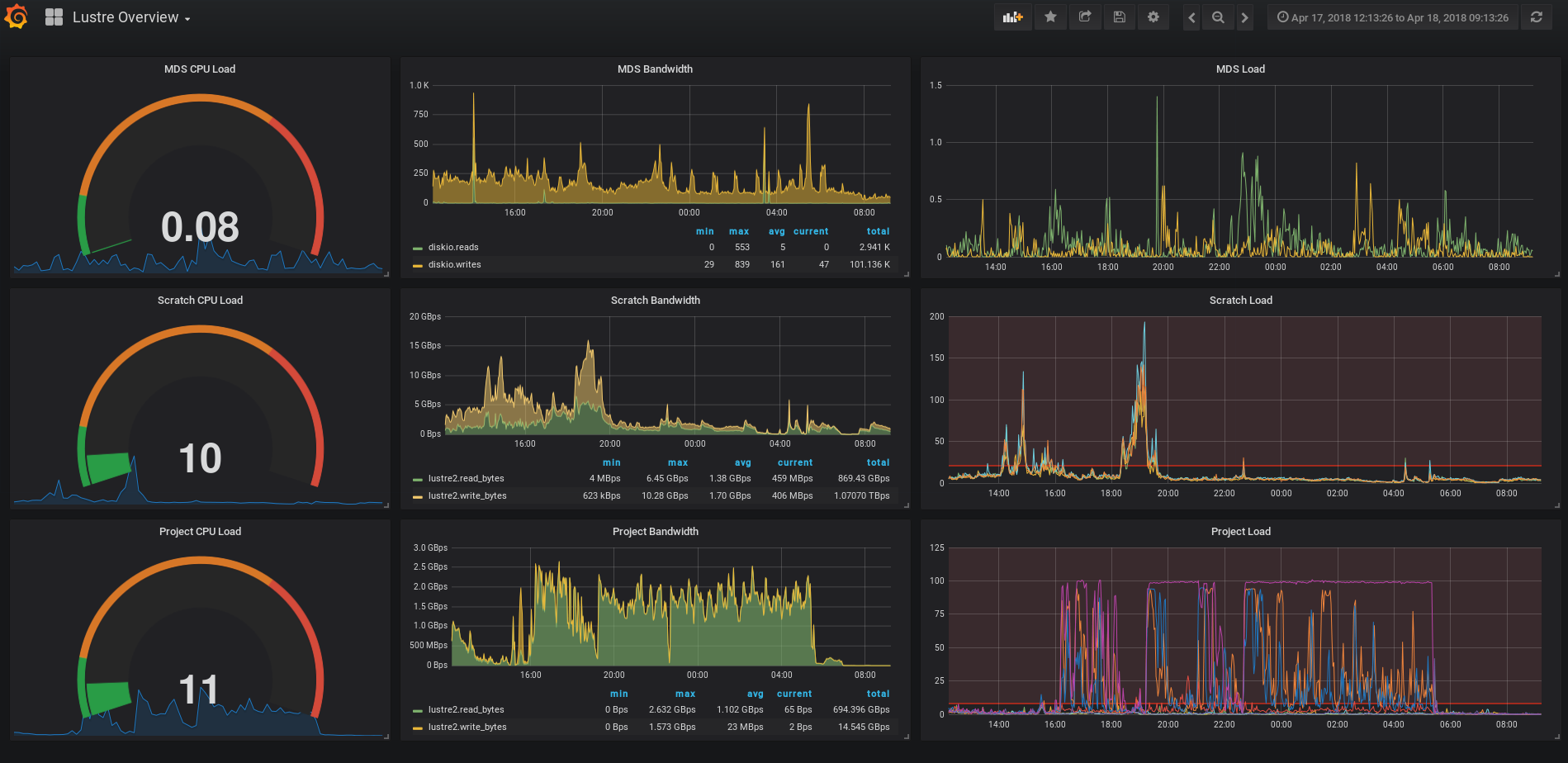This screenshot has width=1568, height=763.
Task: Refresh the dashboard
Action: [x=1537, y=17]
